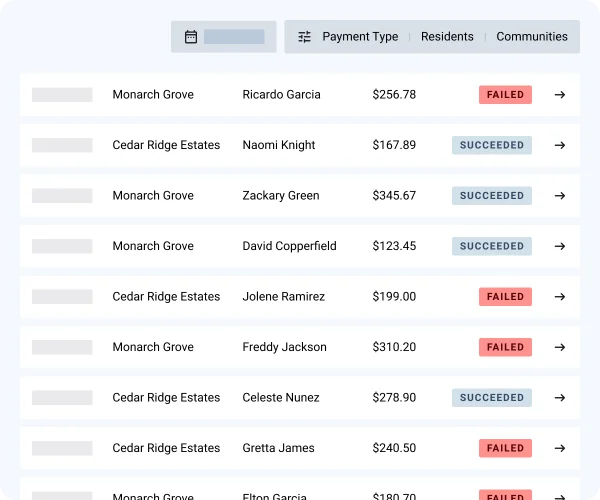The height and width of the screenshot is (500, 600).
Task: Open the date range picker
Action: [233, 37]
